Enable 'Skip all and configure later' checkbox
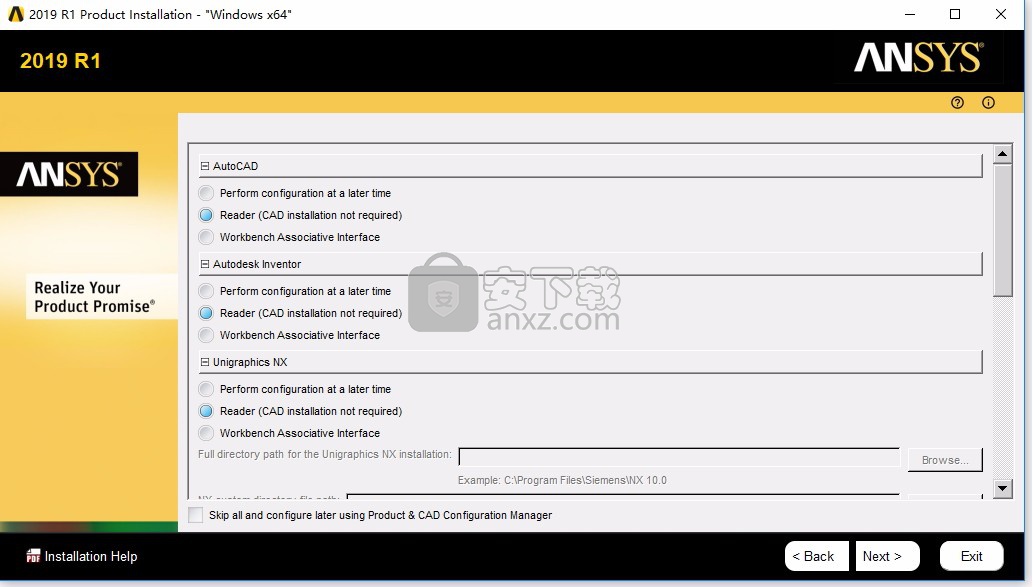This screenshot has height=587, width=1033. [196, 515]
